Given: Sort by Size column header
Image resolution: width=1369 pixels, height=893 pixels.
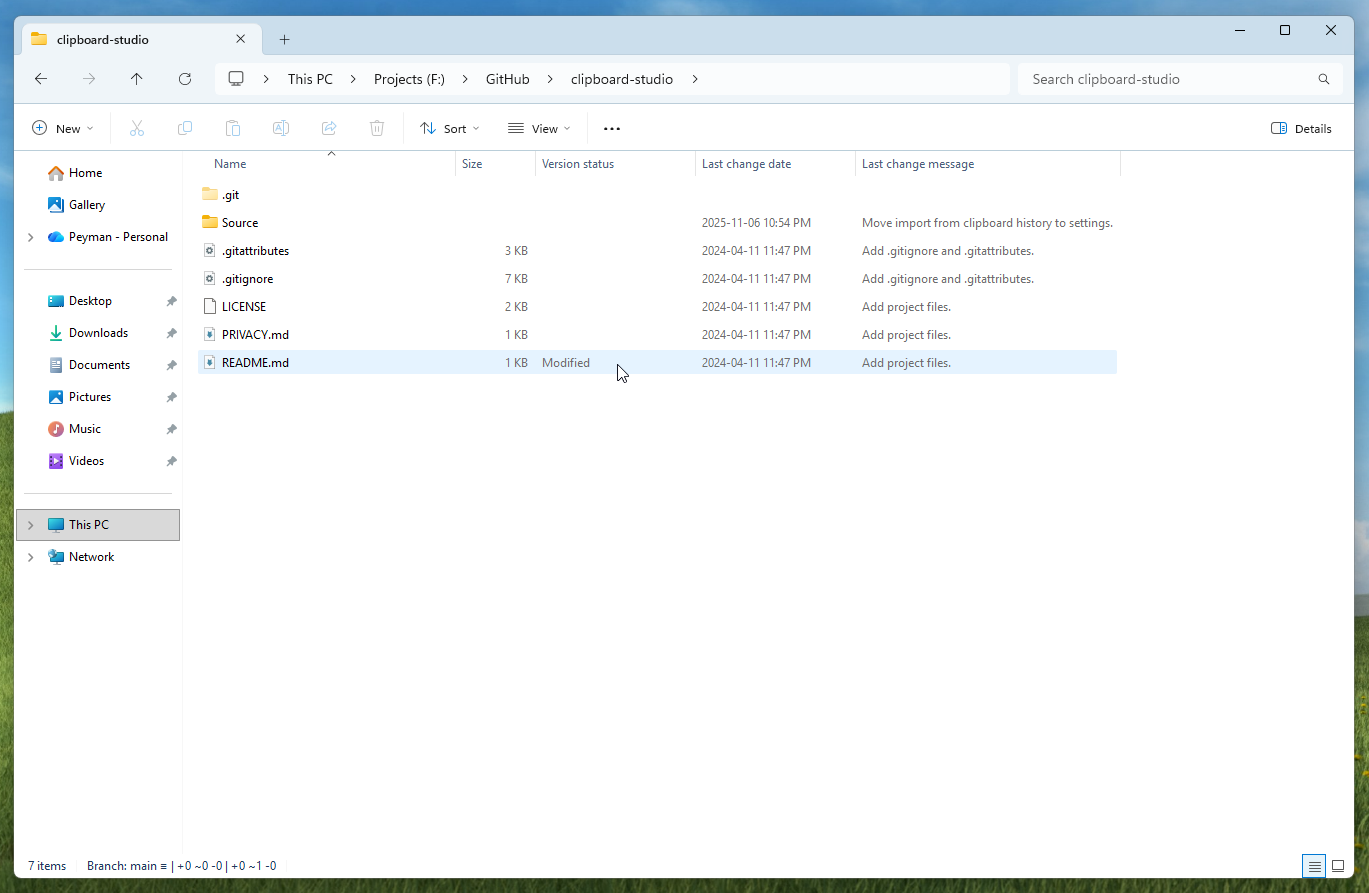Looking at the screenshot, I should point(495,164).
